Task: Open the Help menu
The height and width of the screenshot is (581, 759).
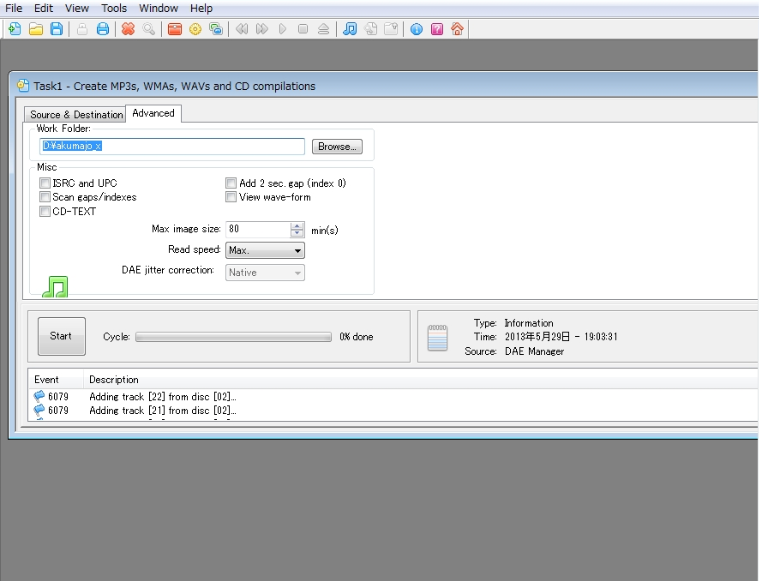Action: click(x=201, y=8)
